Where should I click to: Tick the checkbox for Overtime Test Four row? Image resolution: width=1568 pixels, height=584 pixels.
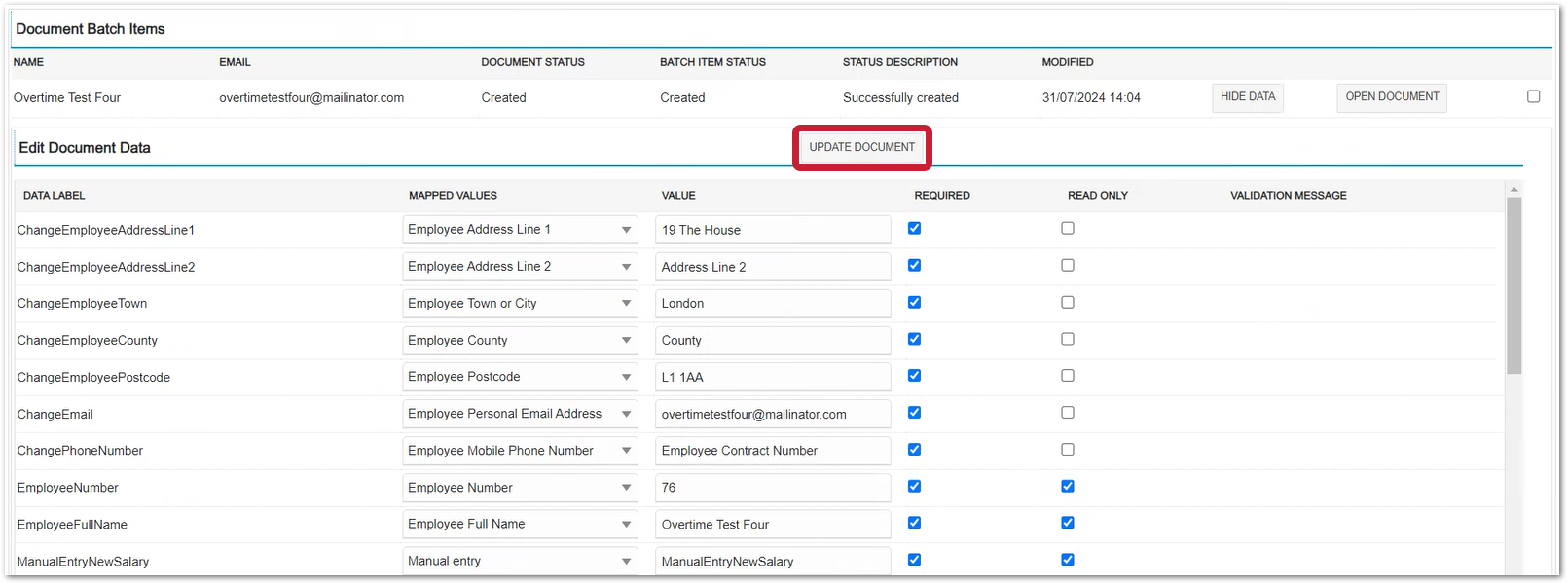pyautogui.click(x=1533, y=96)
